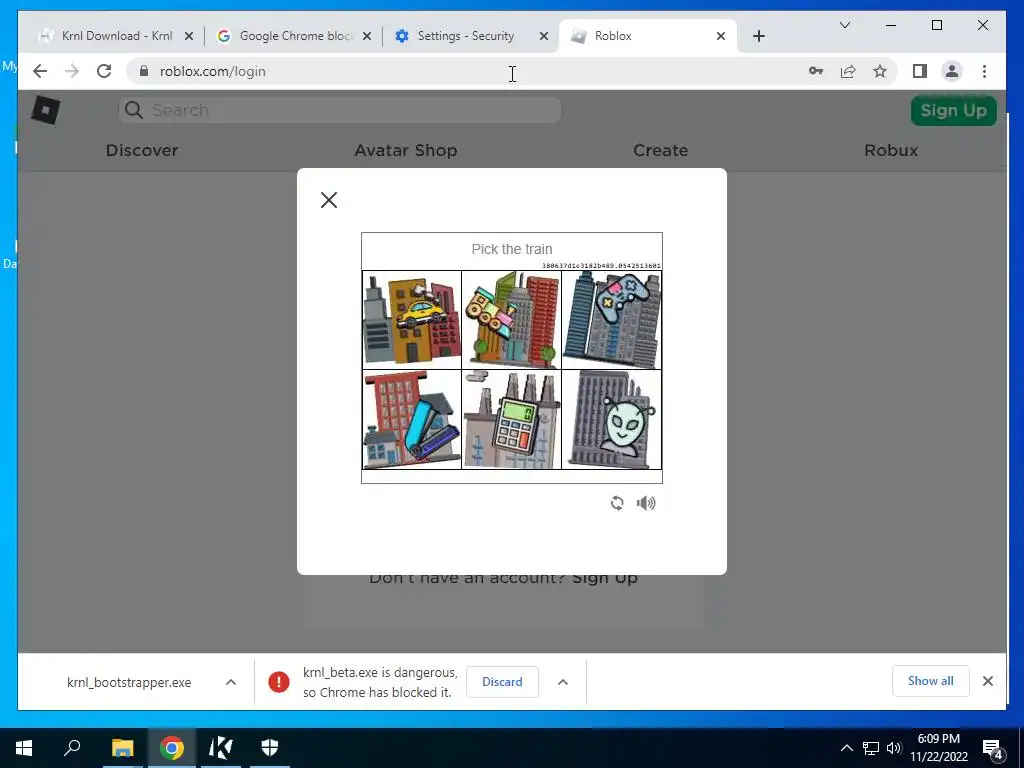This screenshot has width=1024, height=768.
Task: Close the Roblox tab
Action: 721,36
